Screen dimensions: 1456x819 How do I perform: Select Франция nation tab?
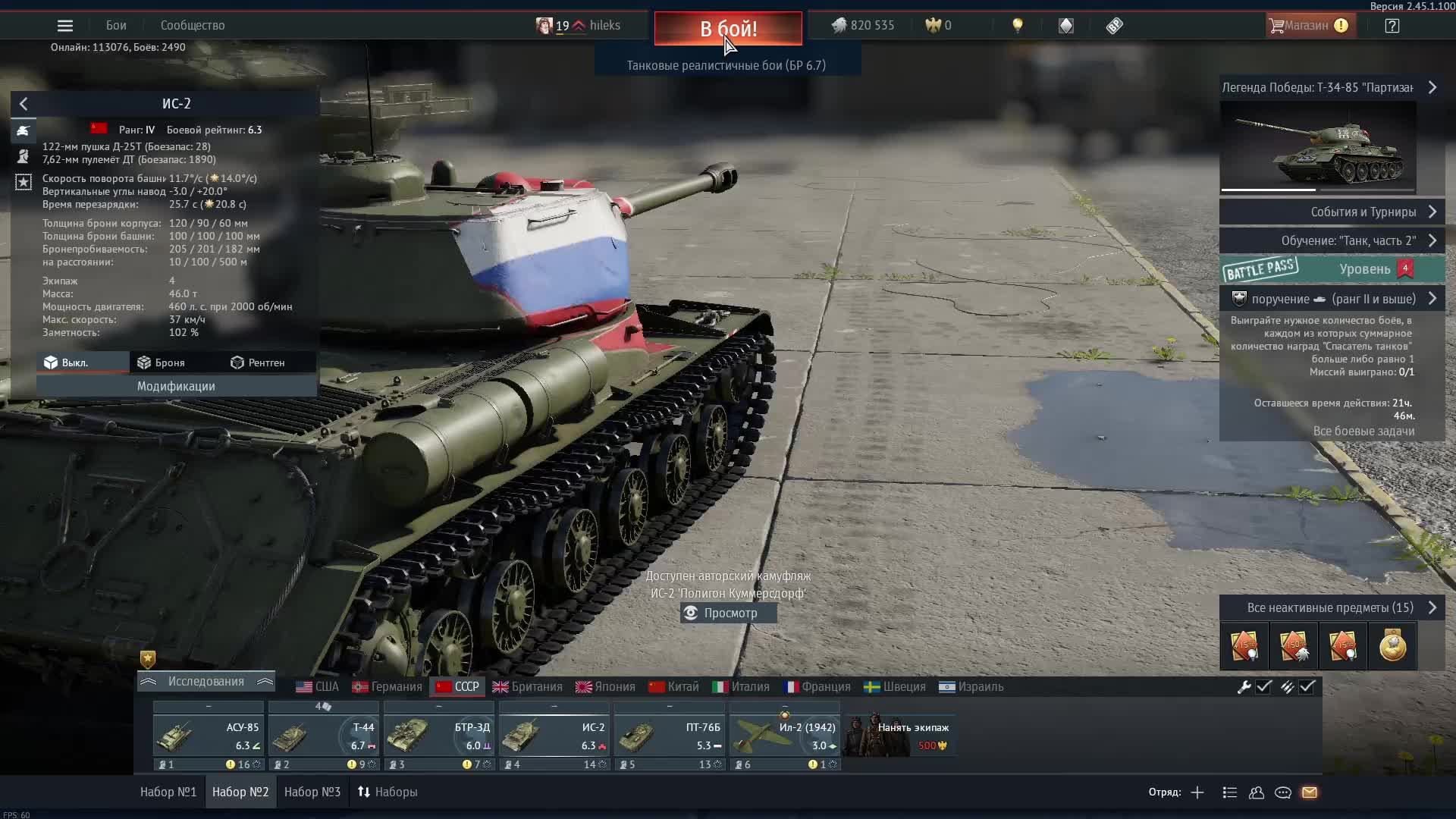(x=817, y=686)
